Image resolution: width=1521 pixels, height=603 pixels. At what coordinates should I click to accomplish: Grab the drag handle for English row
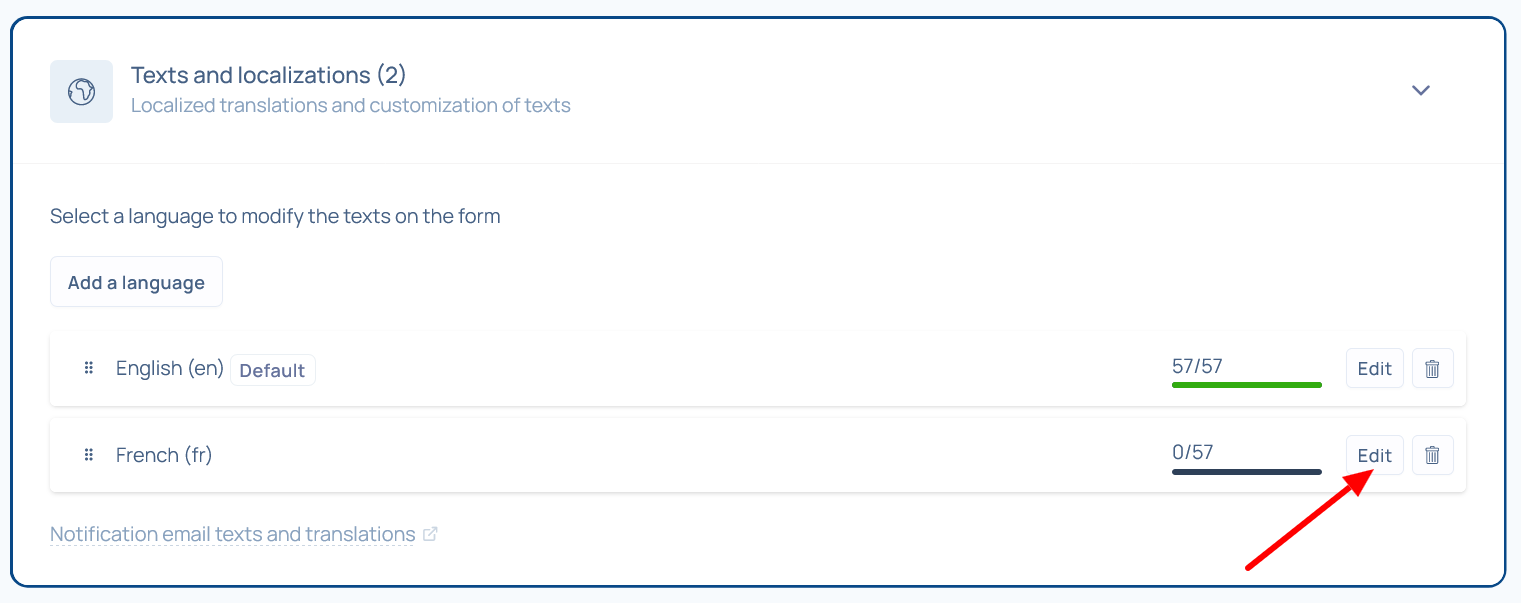tap(88, 368)
